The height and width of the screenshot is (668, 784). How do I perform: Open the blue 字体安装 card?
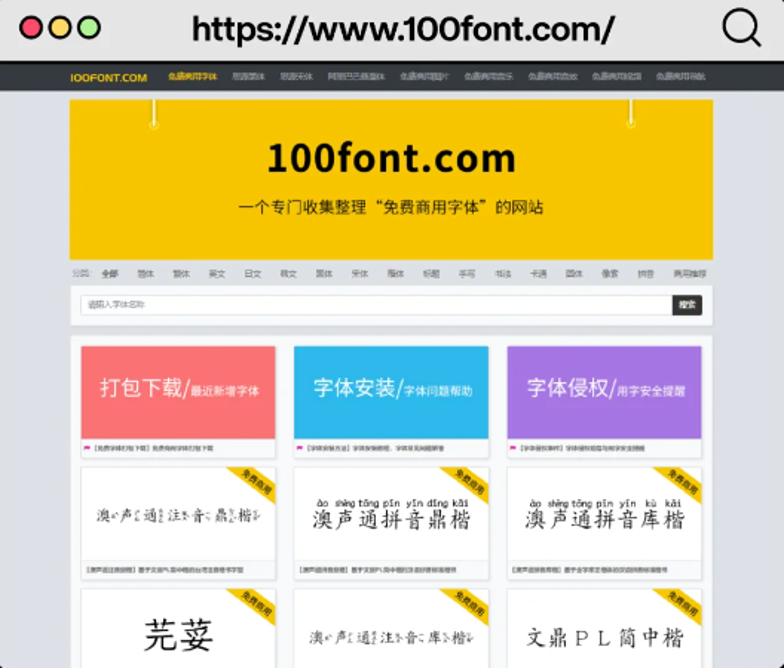[391, 392]
